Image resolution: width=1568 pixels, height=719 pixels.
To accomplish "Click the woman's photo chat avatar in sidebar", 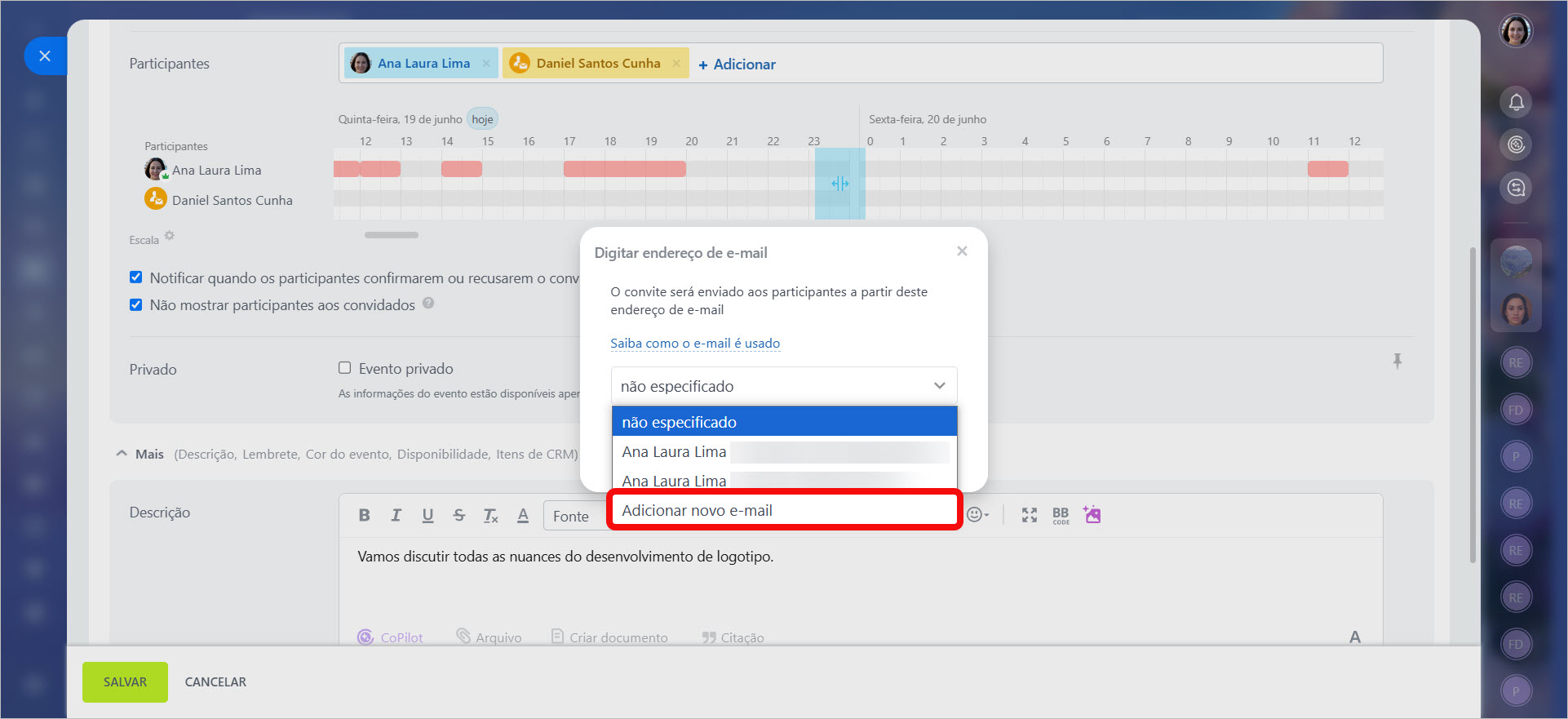I will (1516, 309).
